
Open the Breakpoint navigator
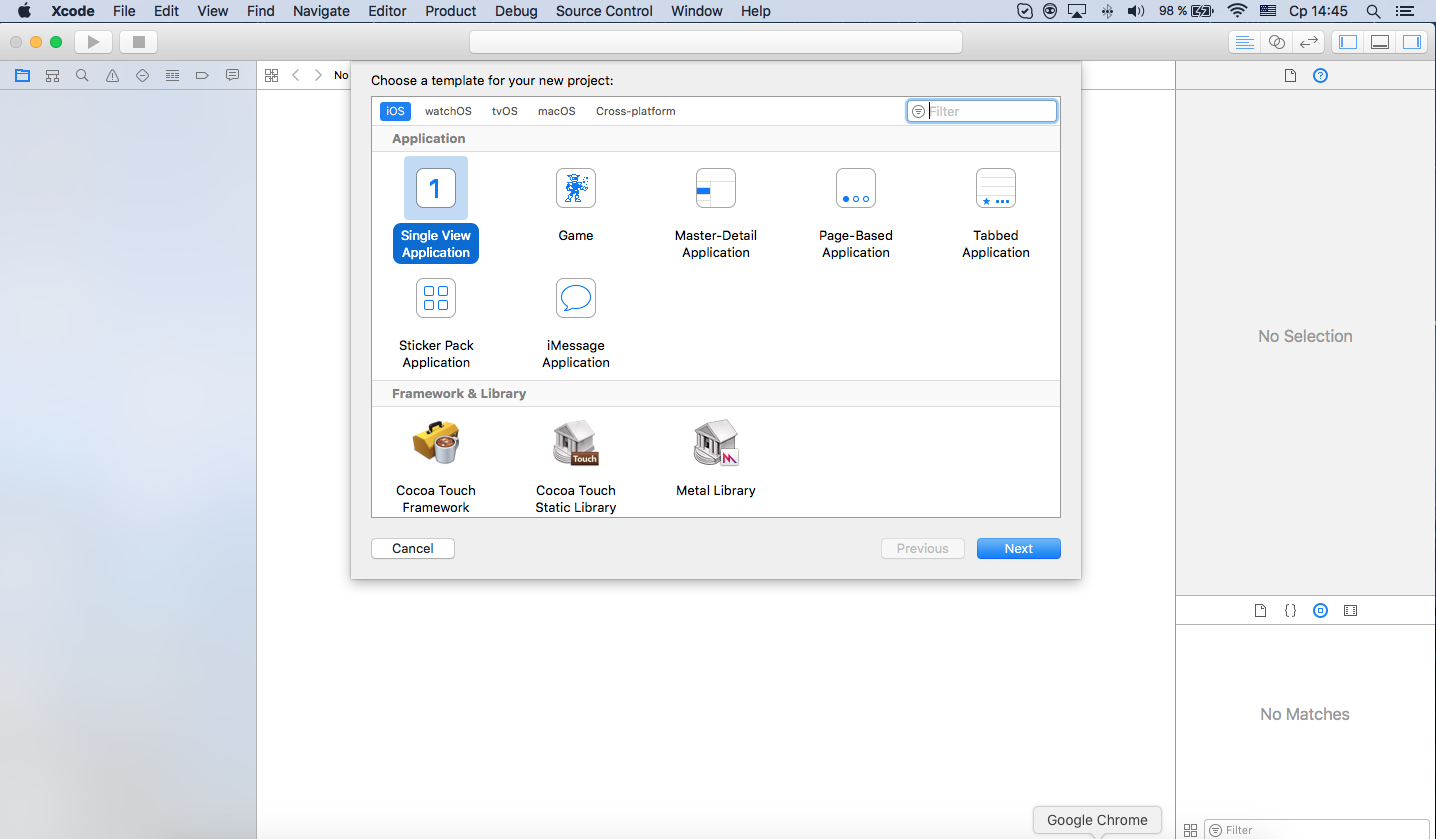(x=202, y=75)
